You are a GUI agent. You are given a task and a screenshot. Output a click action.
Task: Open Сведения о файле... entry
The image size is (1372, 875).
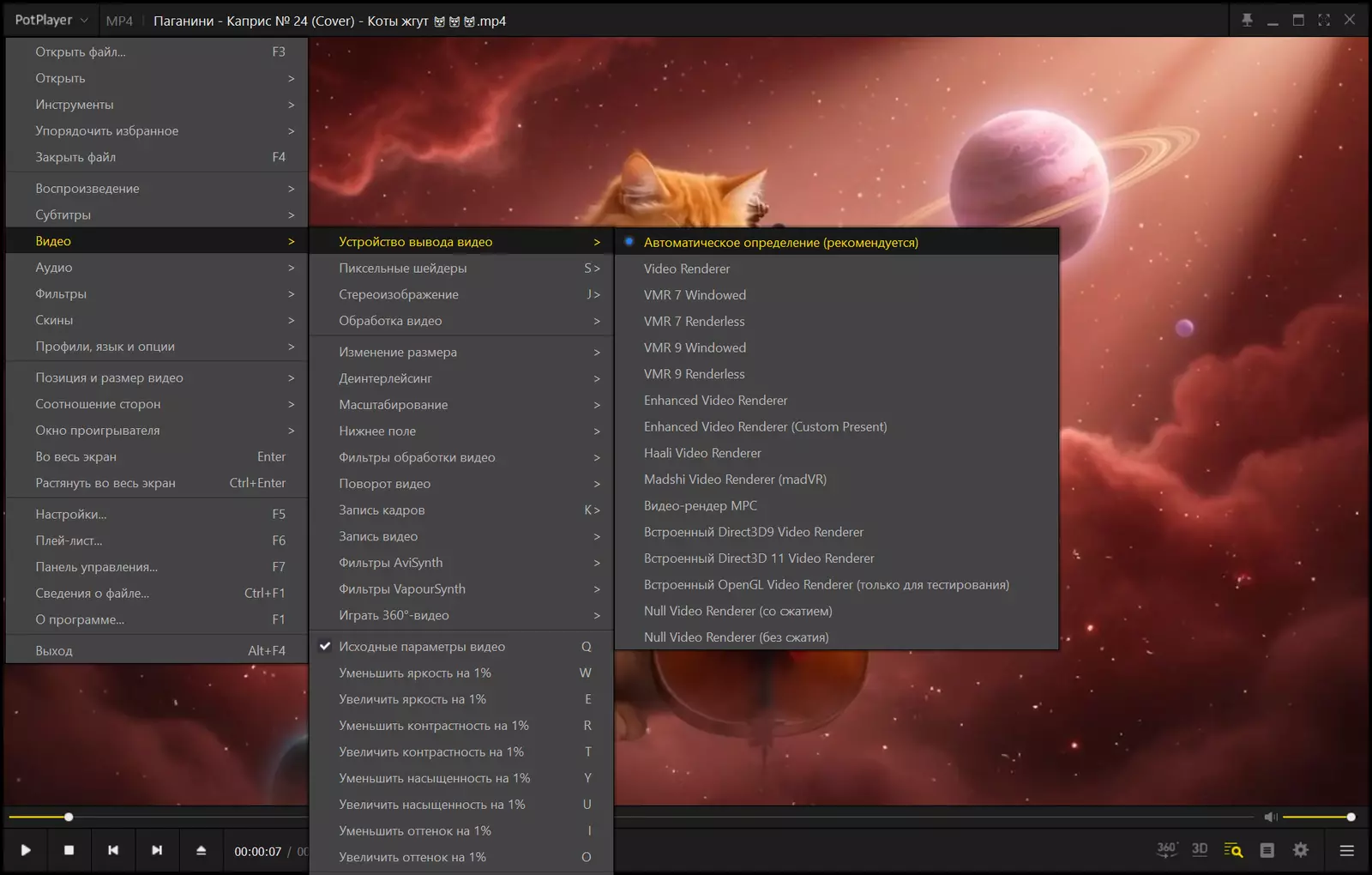157,593
